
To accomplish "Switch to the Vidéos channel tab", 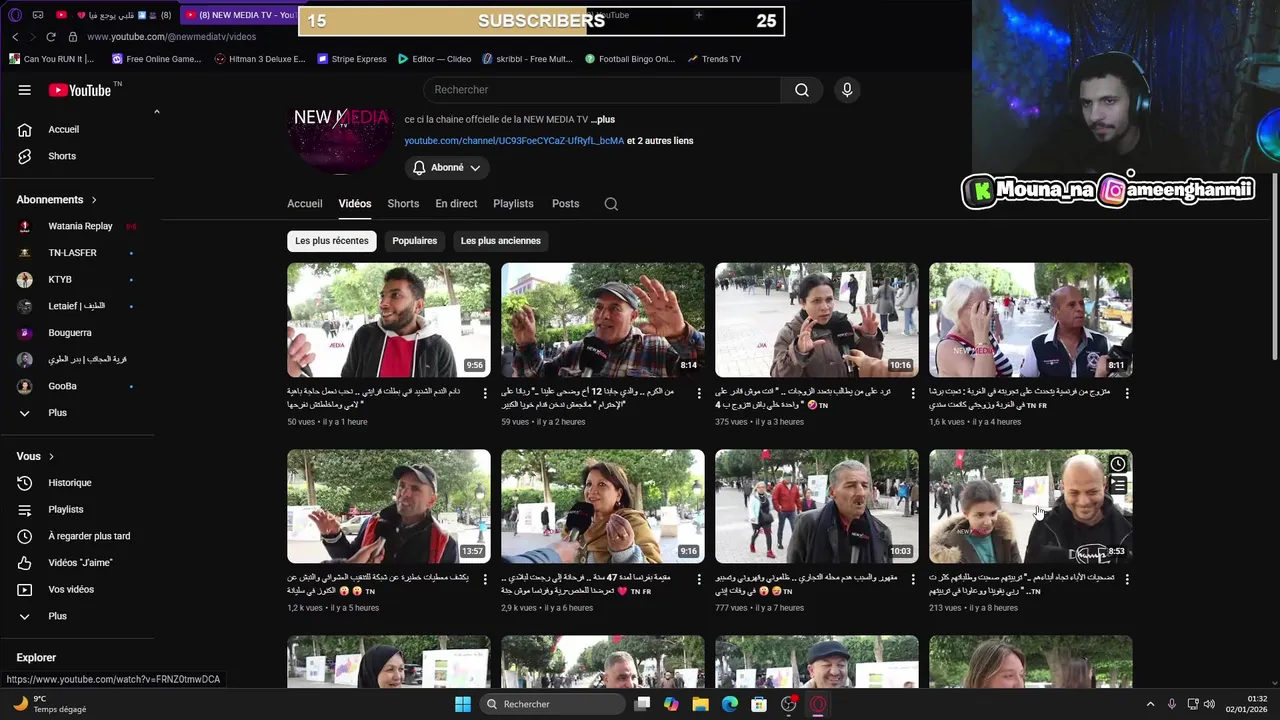I will 355,204.
